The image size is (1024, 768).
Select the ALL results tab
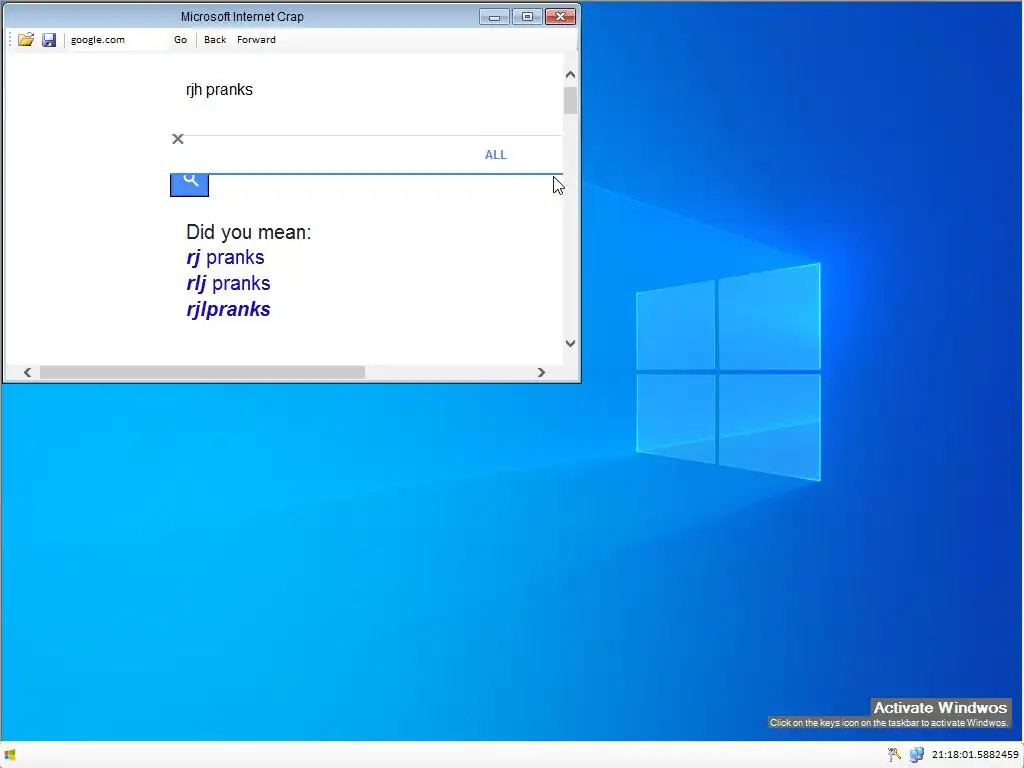[496, 155]
